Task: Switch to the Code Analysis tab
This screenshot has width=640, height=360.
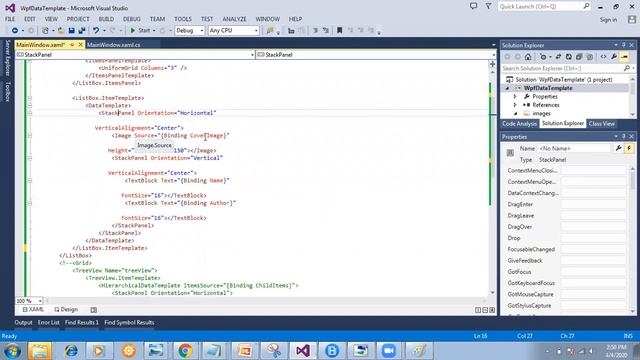Action: point(519,124)
